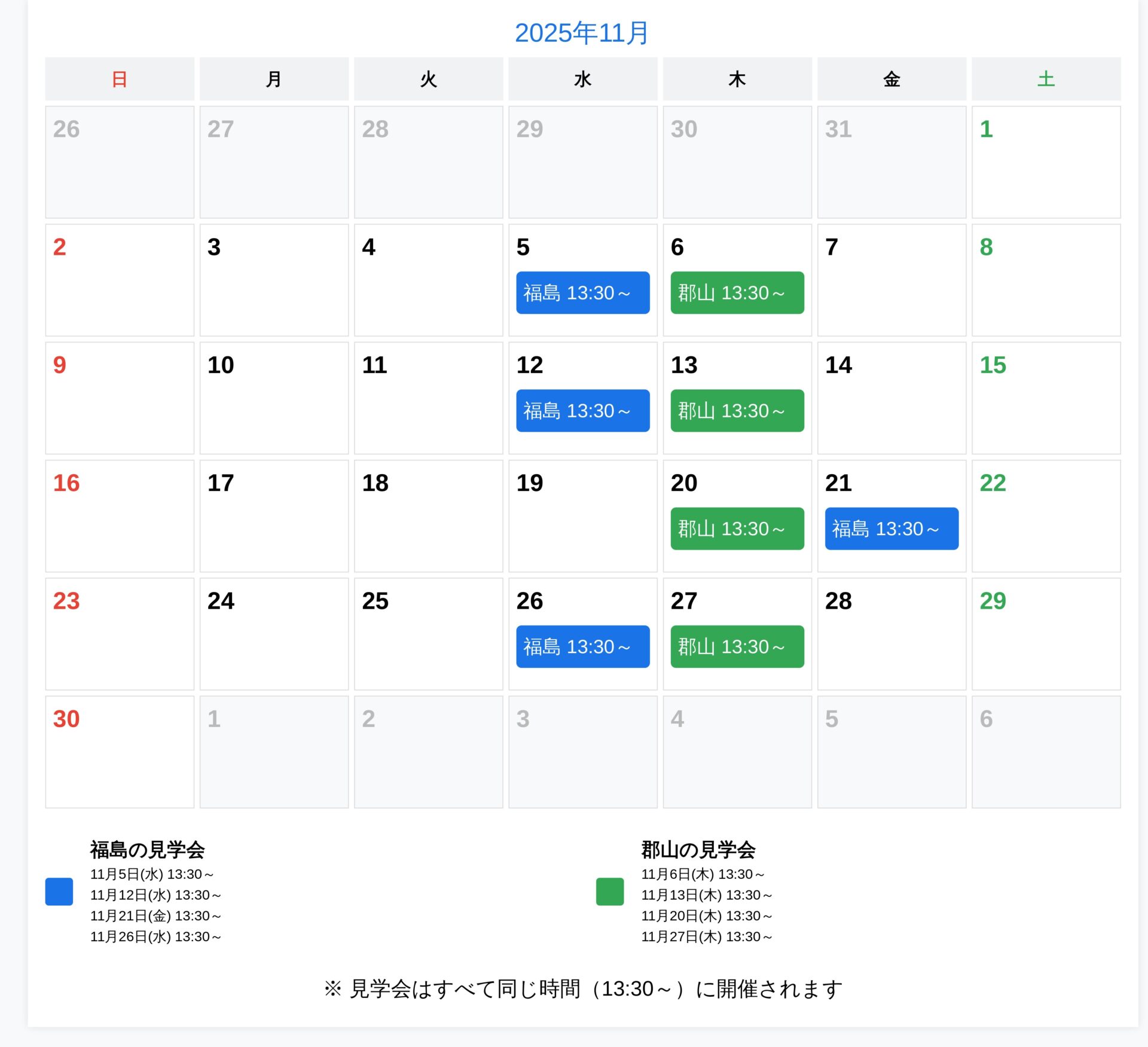Select the 水 (Wednesday) column header
This screenshot has width=1148, height=1047.
582,79
